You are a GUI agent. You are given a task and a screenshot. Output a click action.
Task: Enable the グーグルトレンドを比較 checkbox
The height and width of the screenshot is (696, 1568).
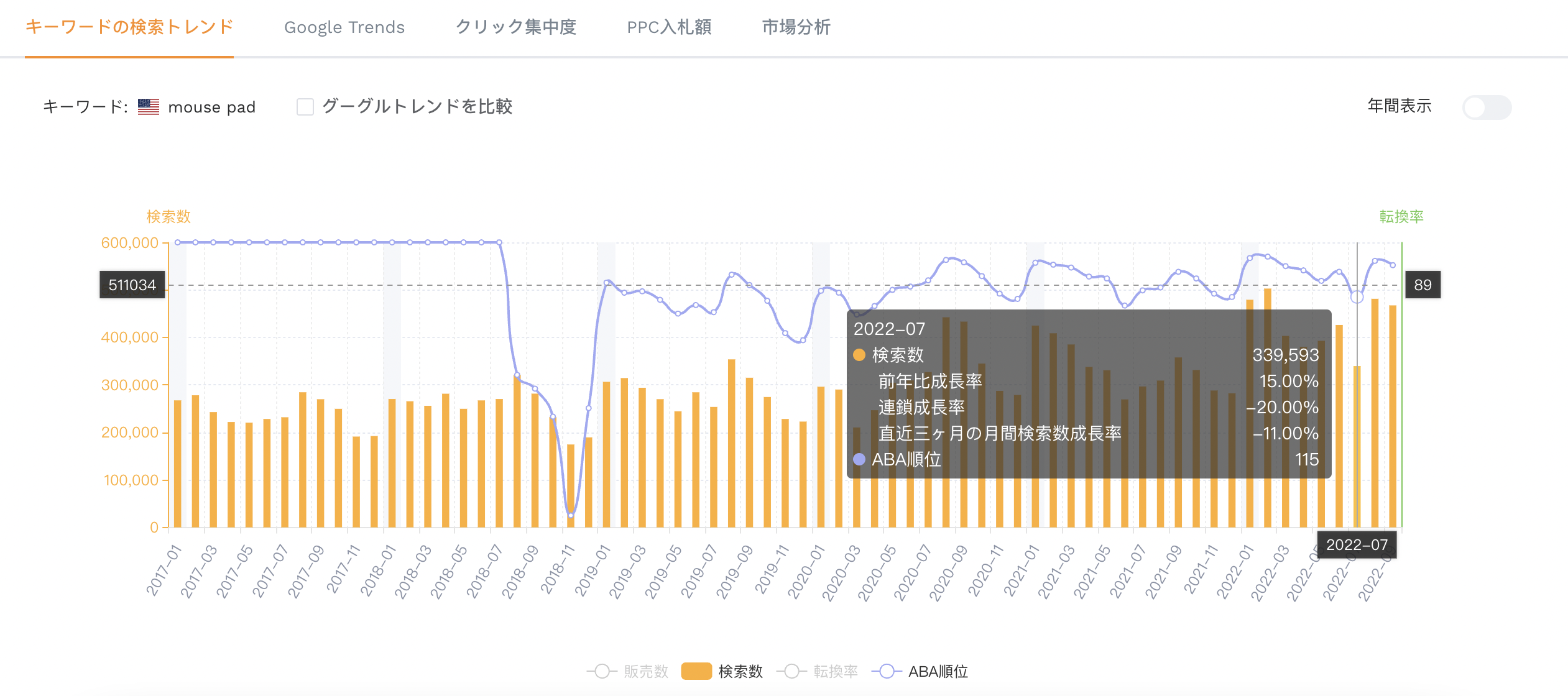(305, 107)
